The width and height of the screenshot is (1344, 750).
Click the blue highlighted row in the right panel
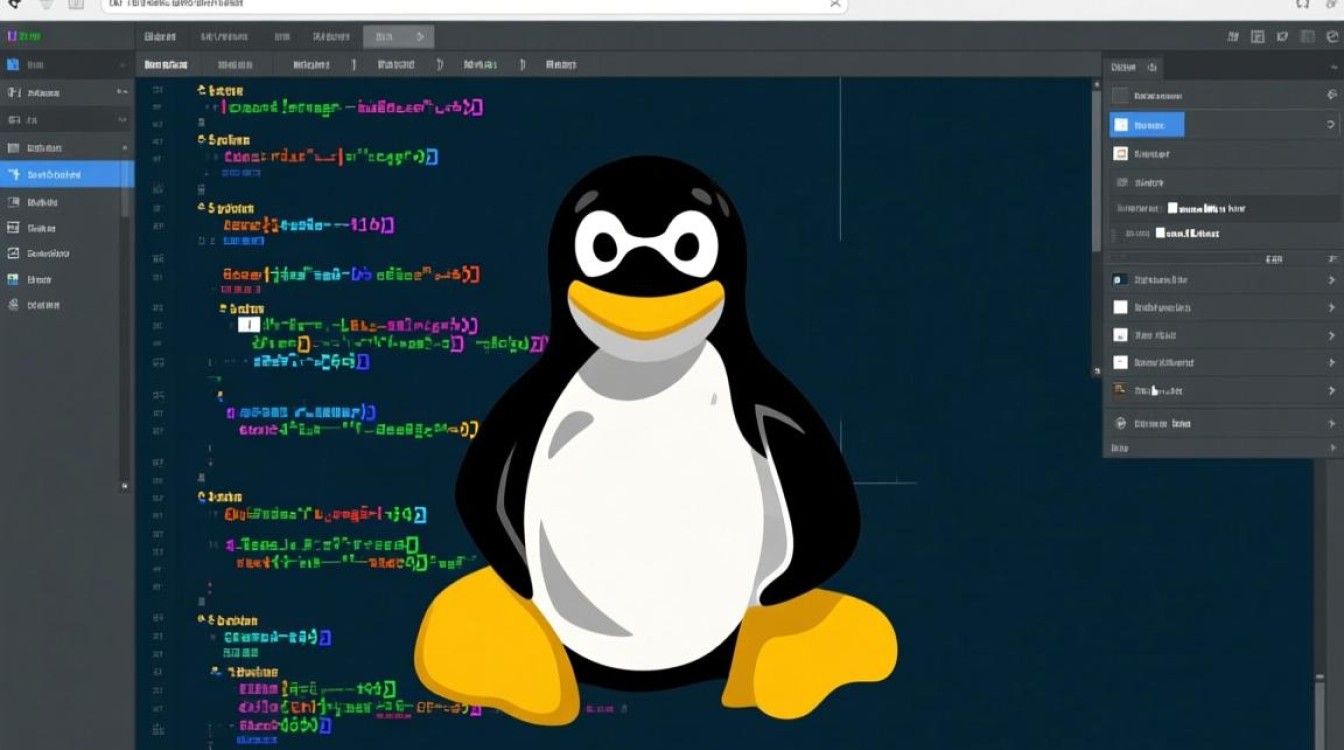coord(1147,124)
